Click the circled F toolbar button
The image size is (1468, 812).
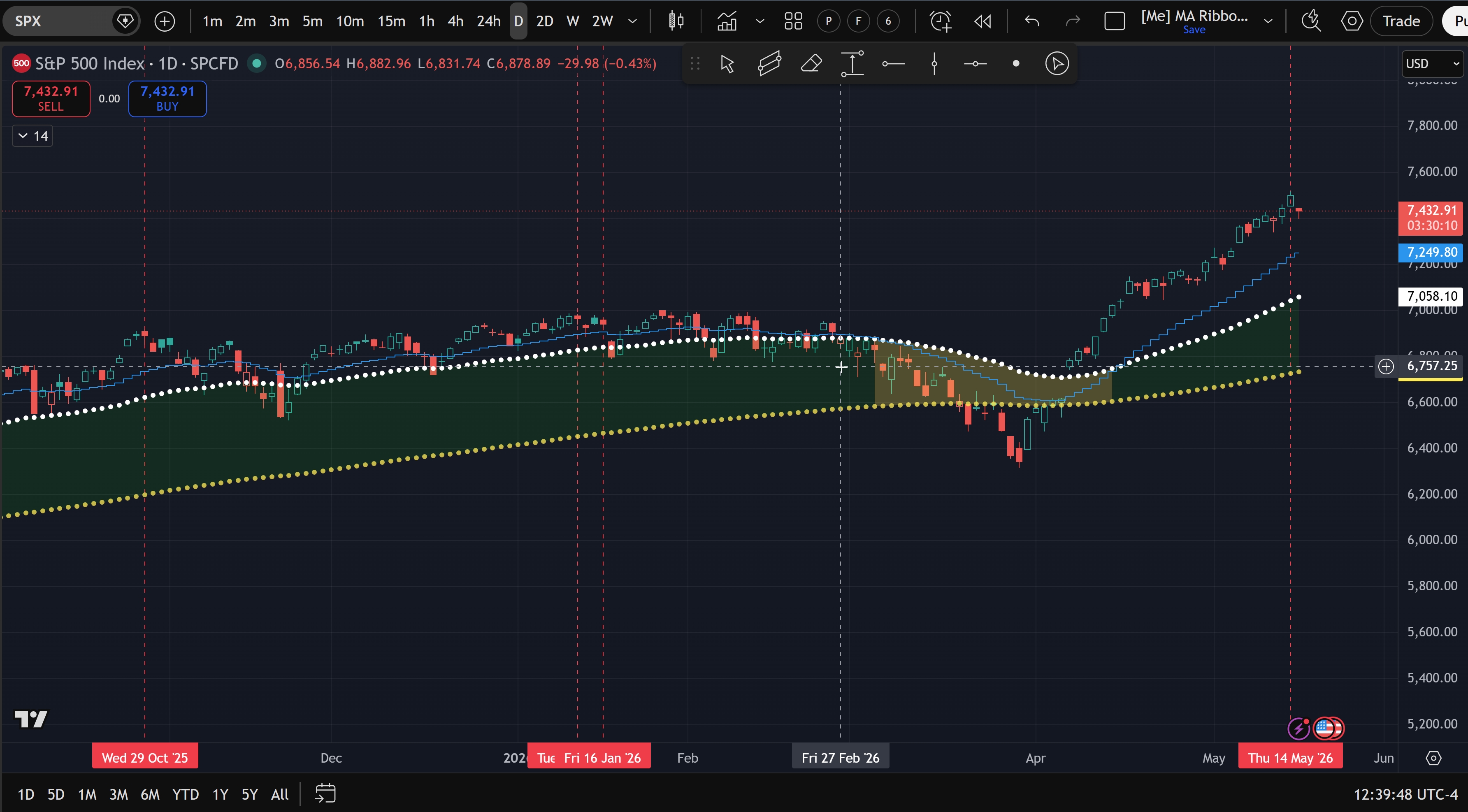pos(858,22)
